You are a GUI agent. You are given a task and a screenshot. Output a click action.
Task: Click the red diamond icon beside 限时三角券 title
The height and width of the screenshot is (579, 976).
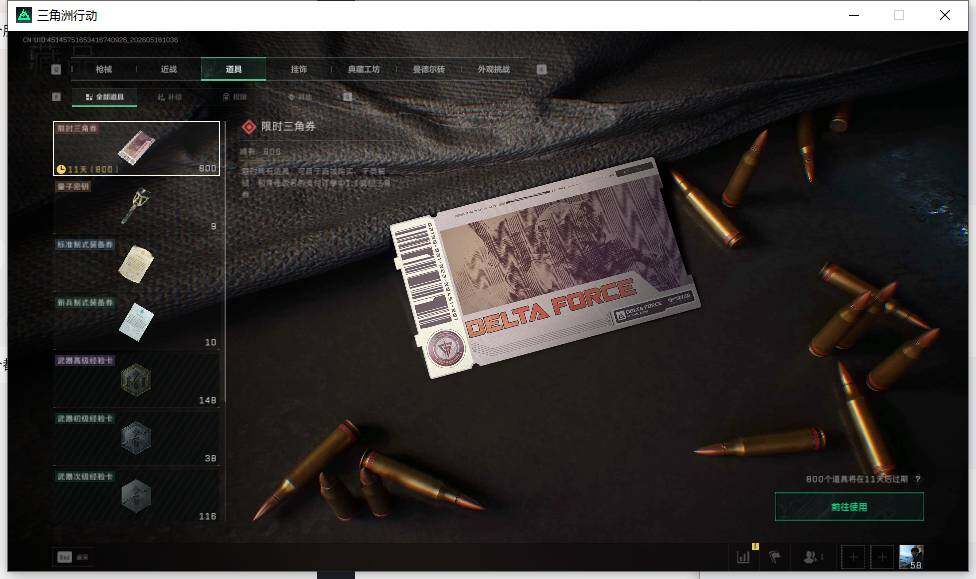(249, 127)
